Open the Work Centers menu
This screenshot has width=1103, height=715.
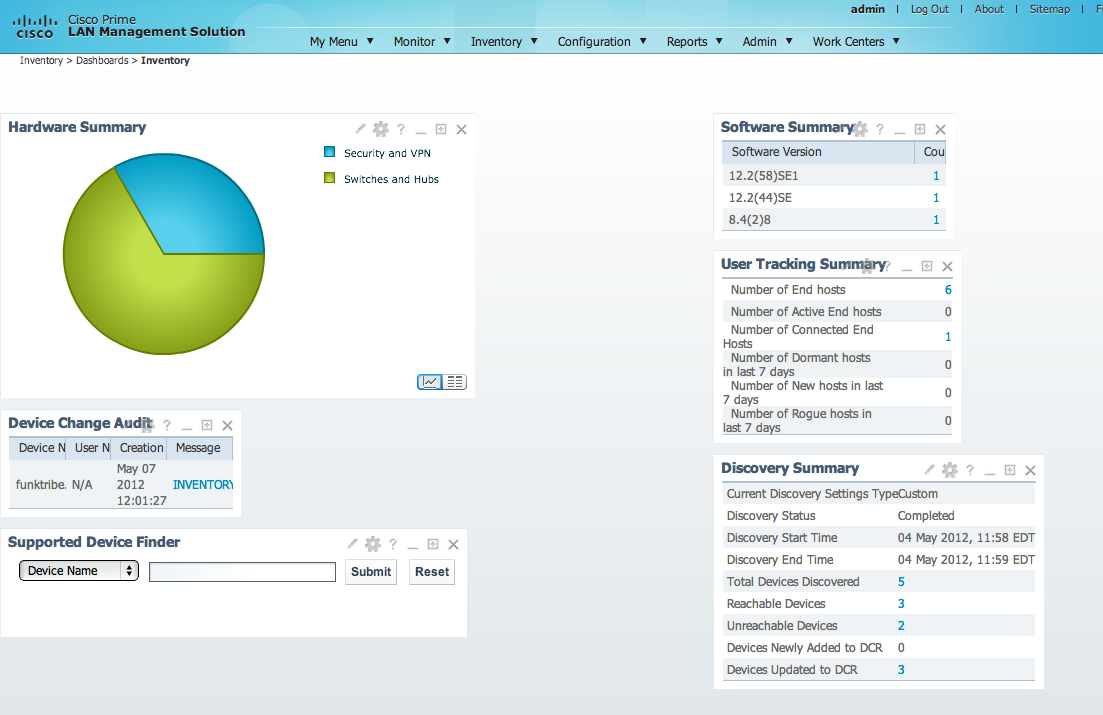point(855,42)
